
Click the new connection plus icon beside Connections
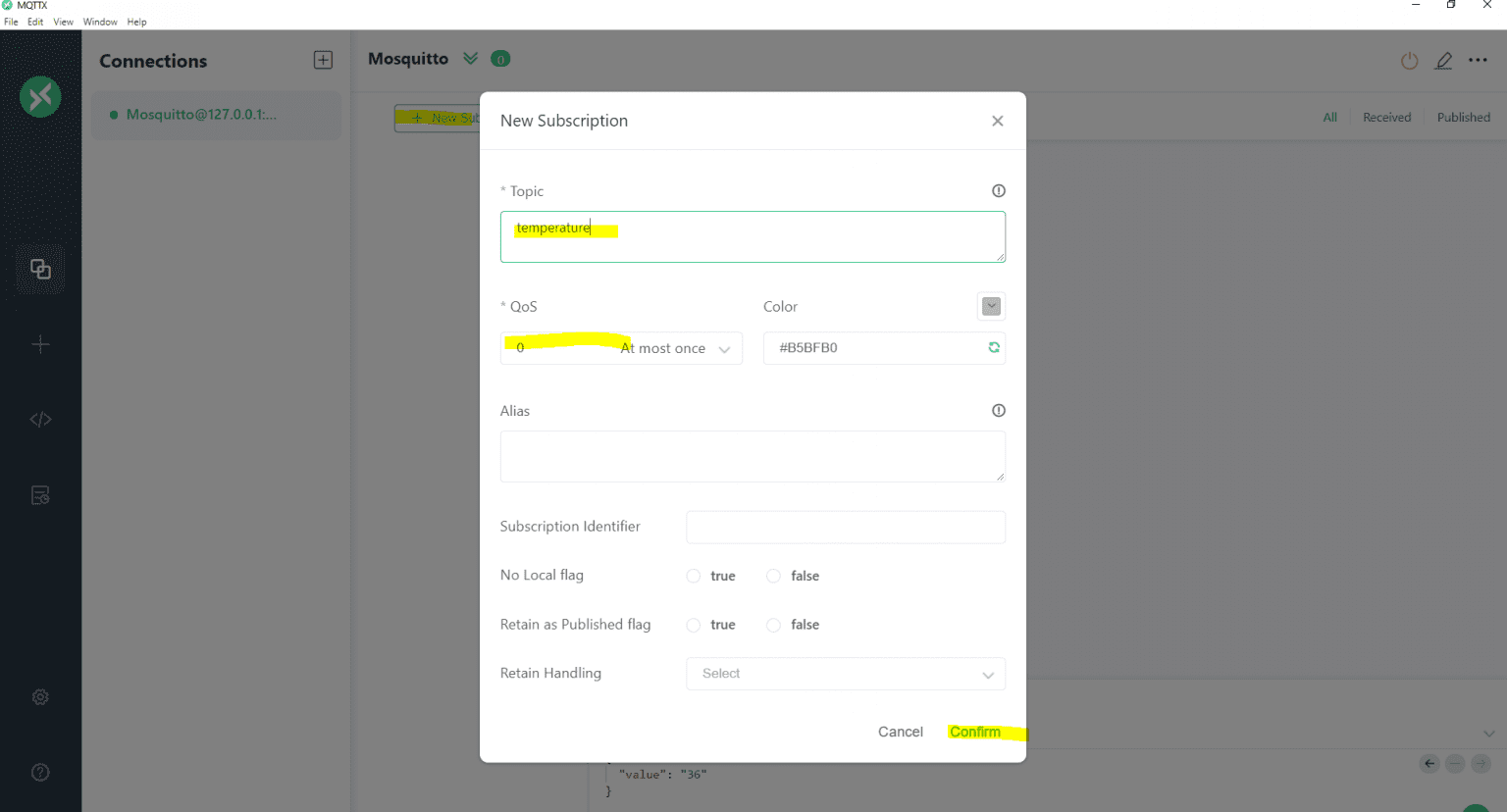pyautogui.click(x=323, y=60)
